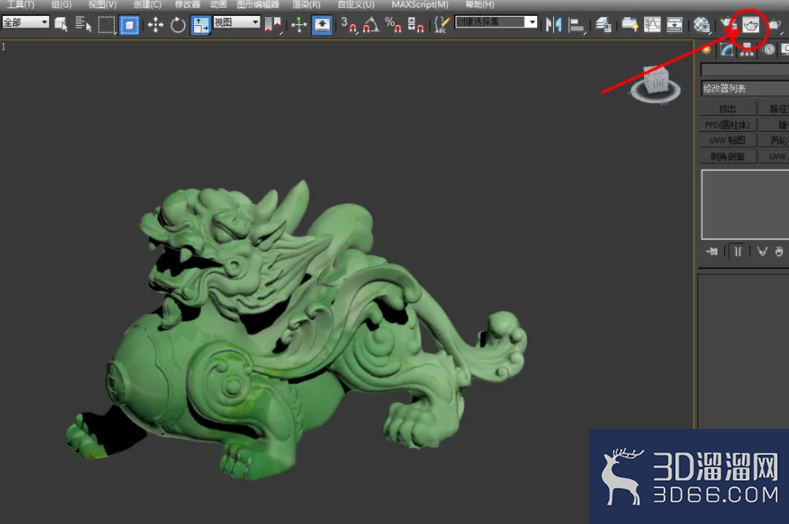Open the Render Setup teapot icon
The image size is (789, 524).
(727, 24)
